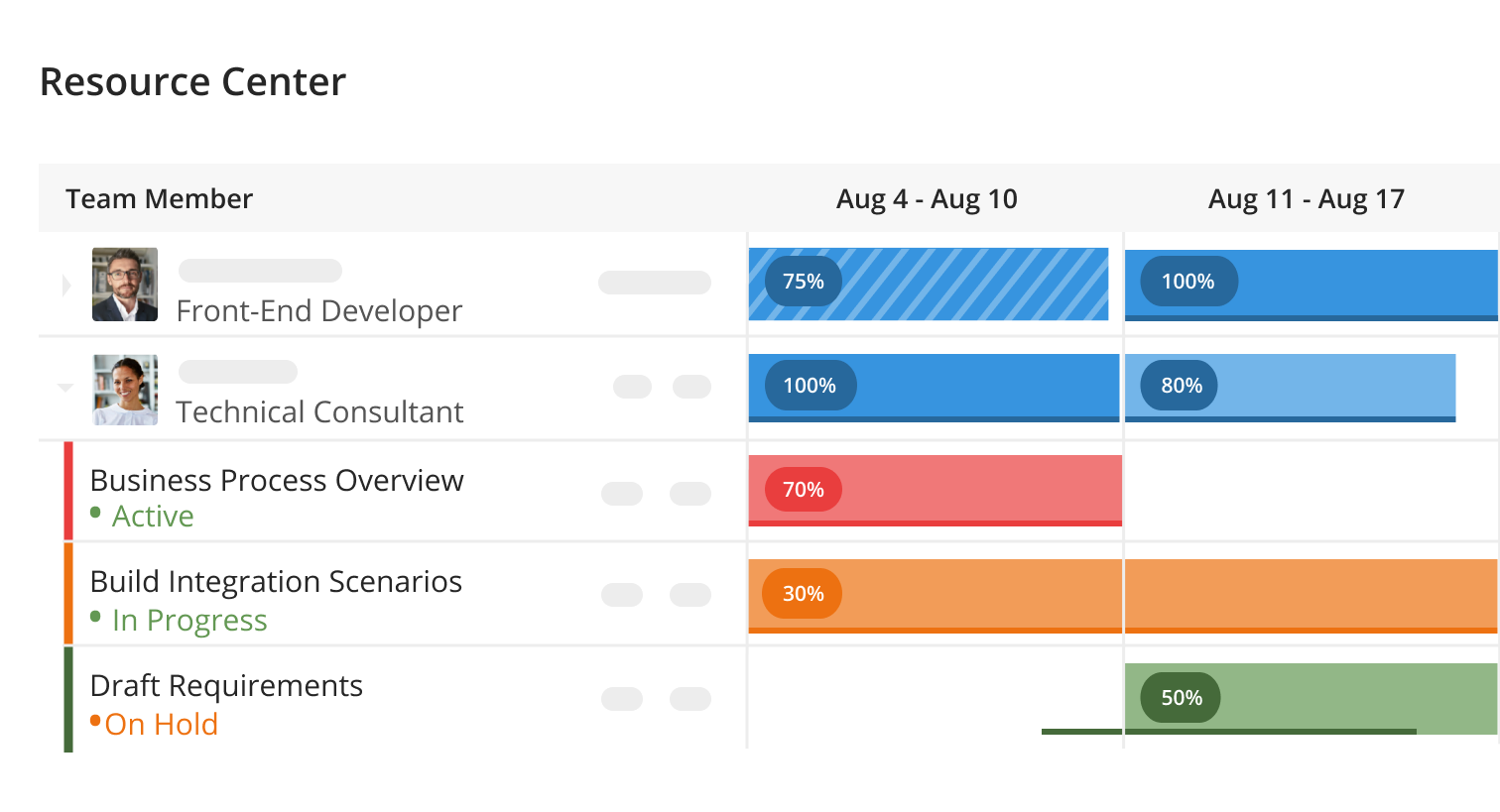Sort by the Team Member column header
The height and width of the screenshot is (812, 1500).
[159, 199]
